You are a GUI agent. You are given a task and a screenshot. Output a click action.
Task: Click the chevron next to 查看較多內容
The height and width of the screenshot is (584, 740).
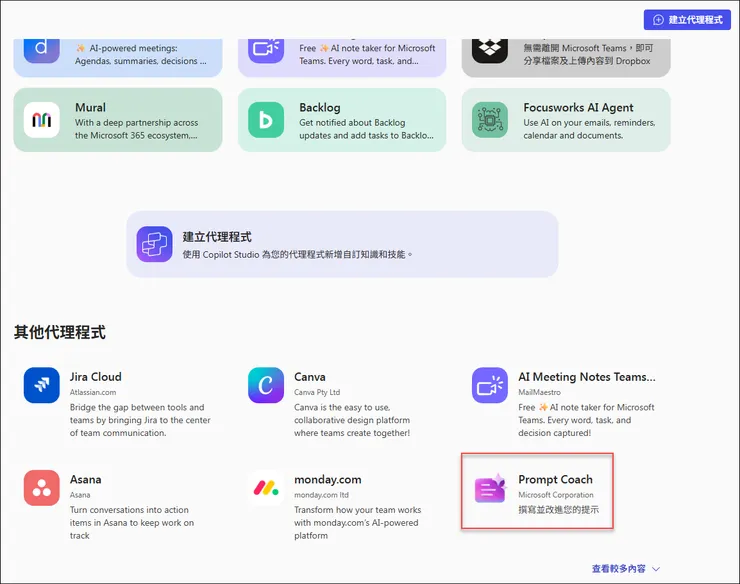656,569
